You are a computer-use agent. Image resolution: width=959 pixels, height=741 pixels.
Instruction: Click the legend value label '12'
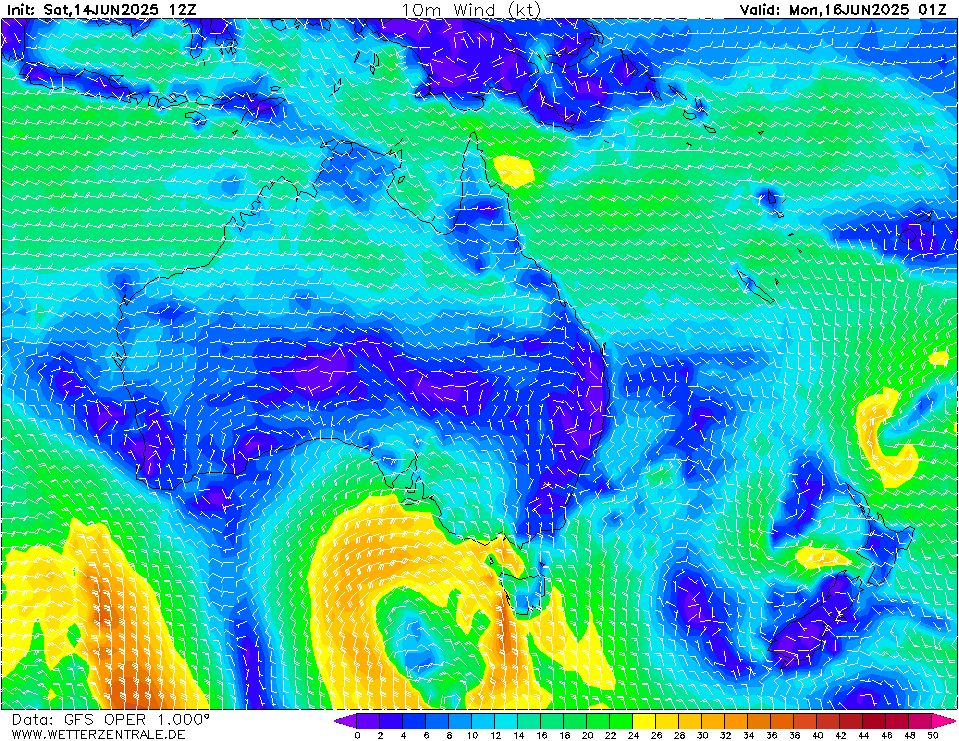click(x=495, y=735)
